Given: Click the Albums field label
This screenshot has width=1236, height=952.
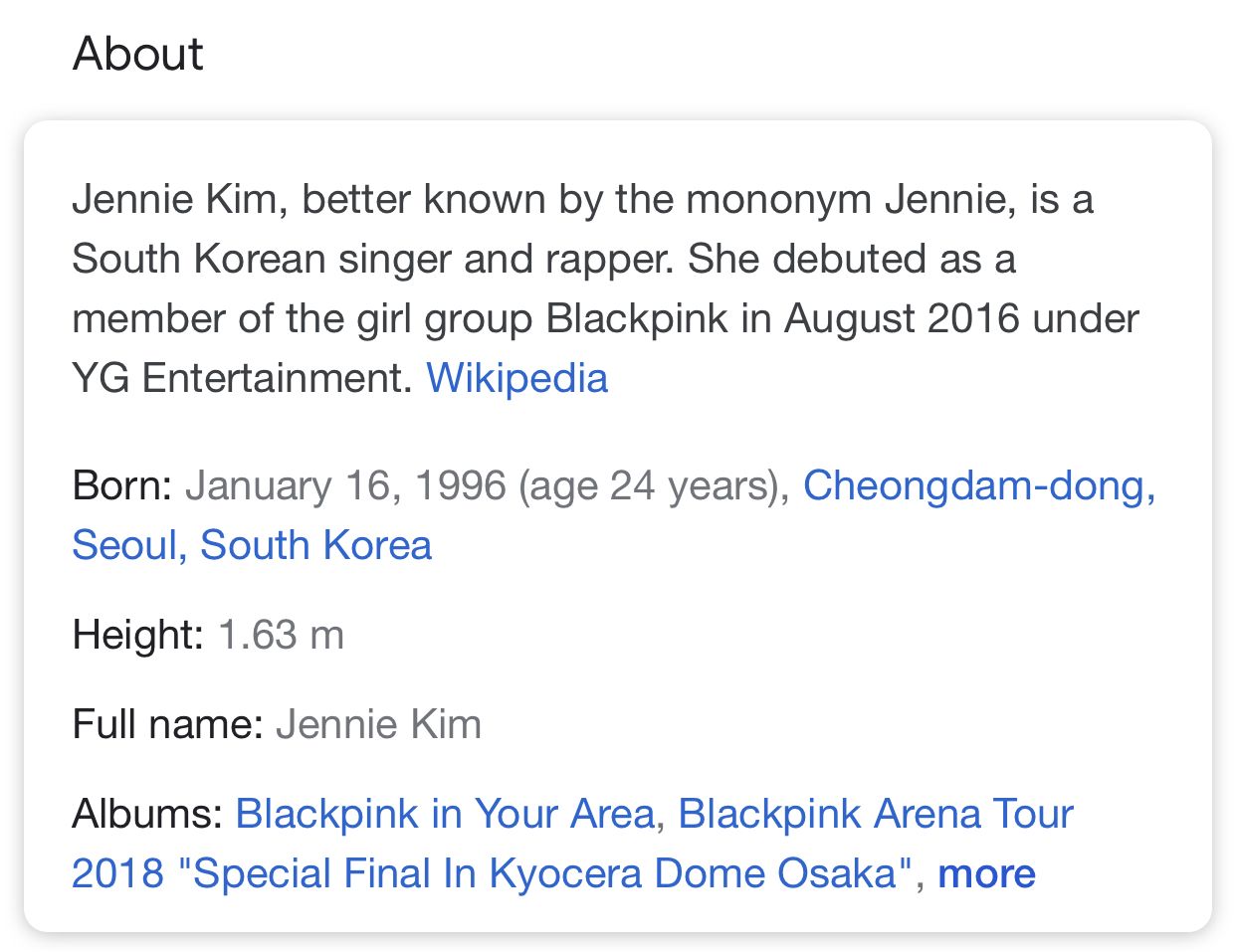Looking at the screenshot, I should click(x=147, y=814).
